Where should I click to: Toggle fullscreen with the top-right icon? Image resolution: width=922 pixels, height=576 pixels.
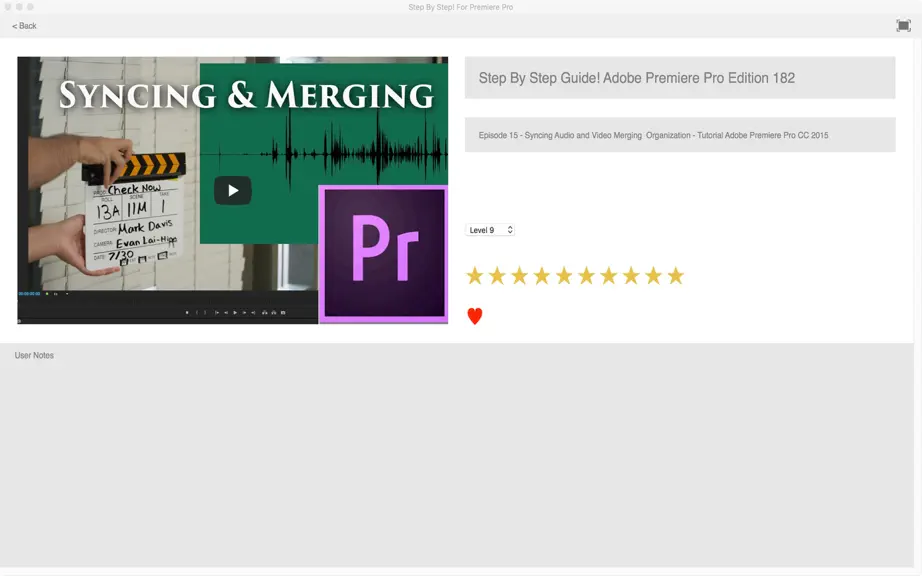tap(903, 25)
